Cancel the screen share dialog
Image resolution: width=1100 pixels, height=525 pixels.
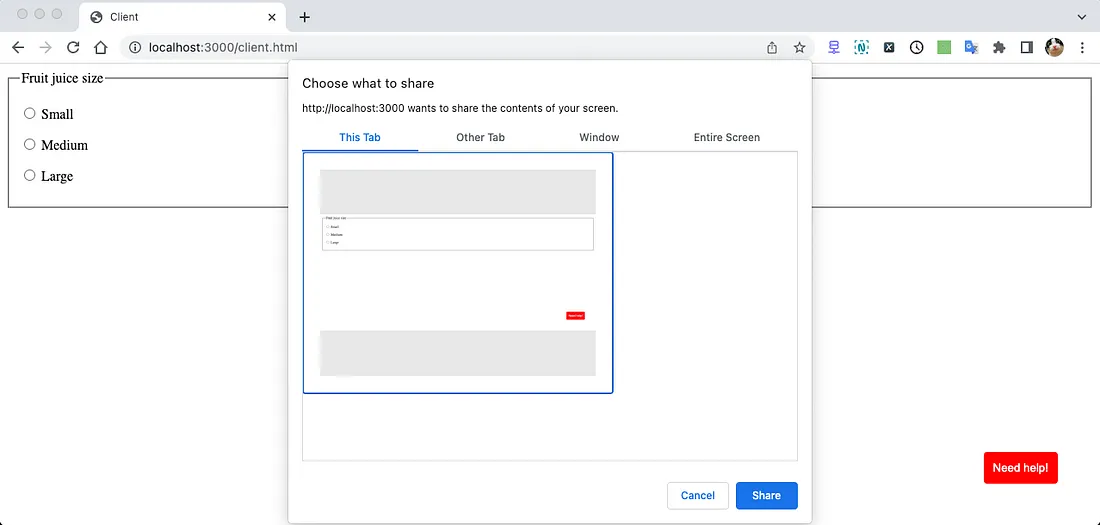(x=697, y=495)
